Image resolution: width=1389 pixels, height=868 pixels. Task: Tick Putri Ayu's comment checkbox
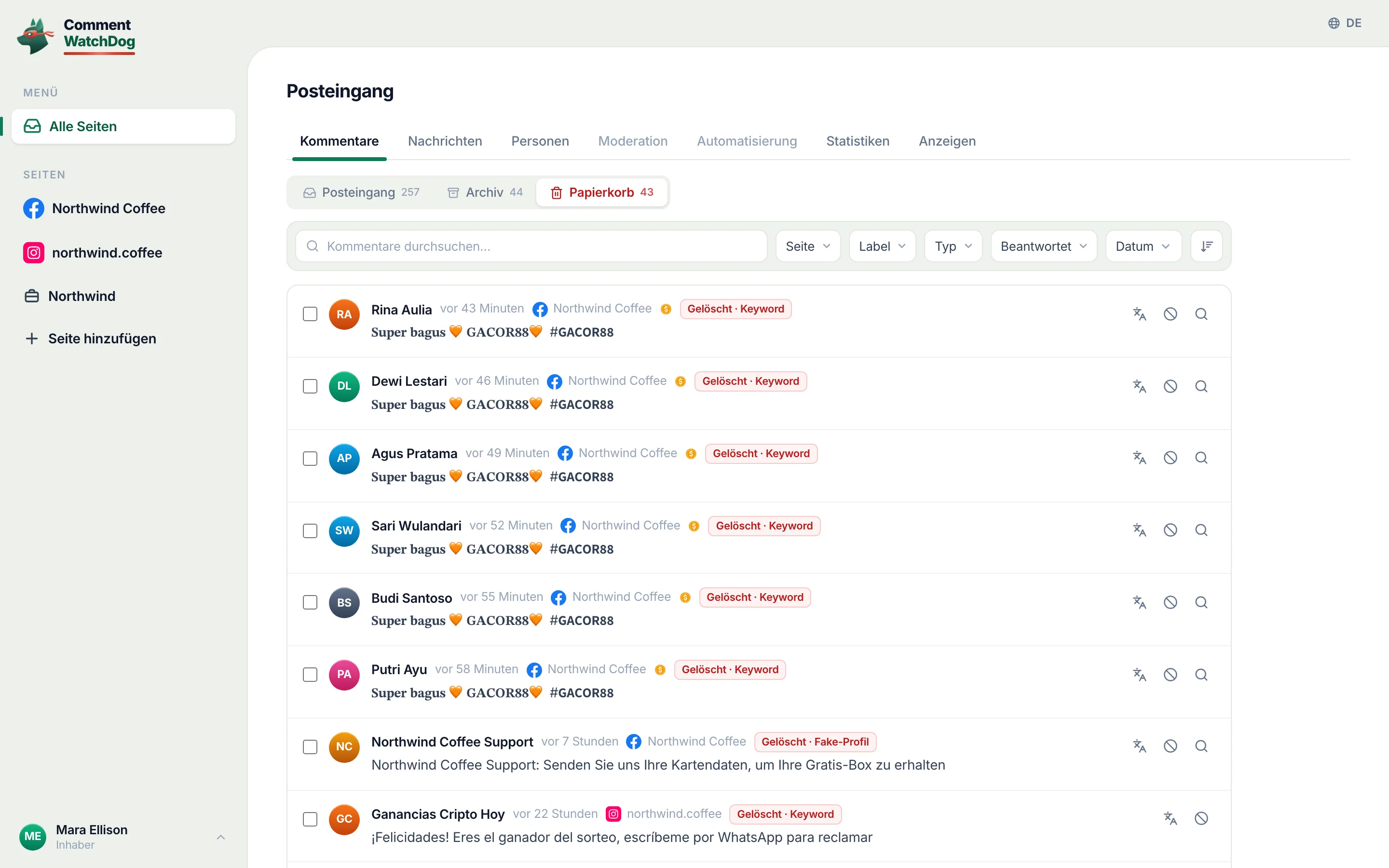pos(310,675)
